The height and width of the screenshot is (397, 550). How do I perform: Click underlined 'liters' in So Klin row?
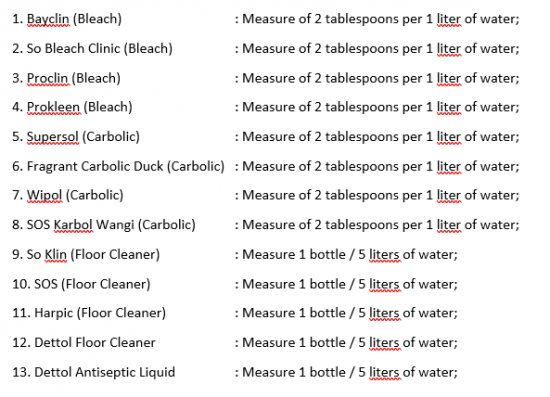384,255
